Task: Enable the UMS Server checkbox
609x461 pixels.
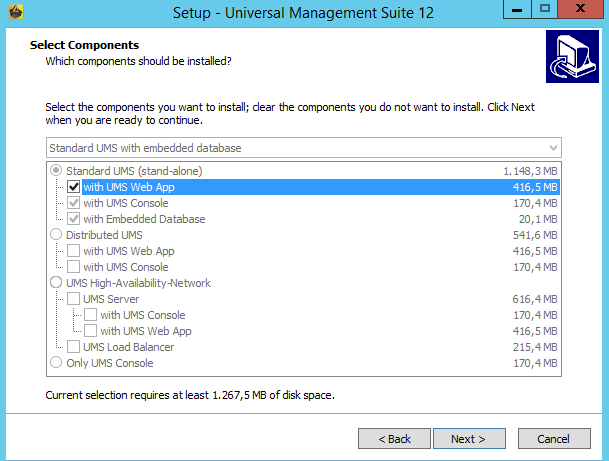Action: pos(74,299)
